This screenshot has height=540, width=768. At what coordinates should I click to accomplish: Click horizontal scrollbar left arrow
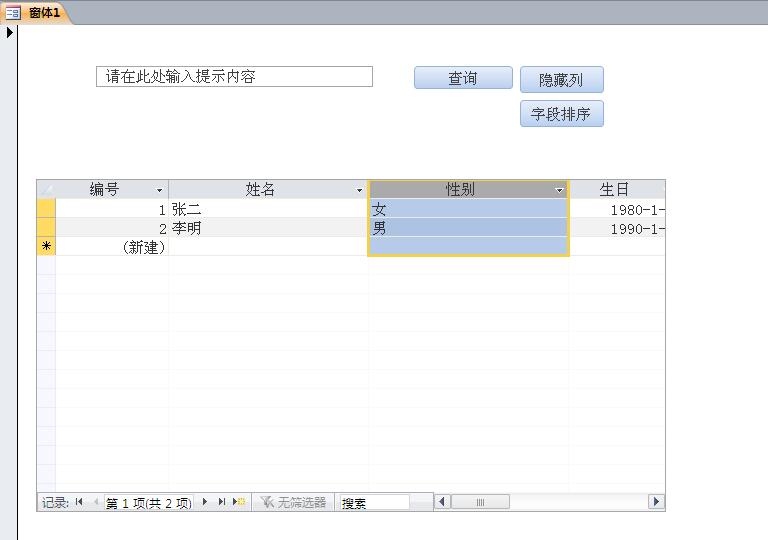[x=442, y=502]
